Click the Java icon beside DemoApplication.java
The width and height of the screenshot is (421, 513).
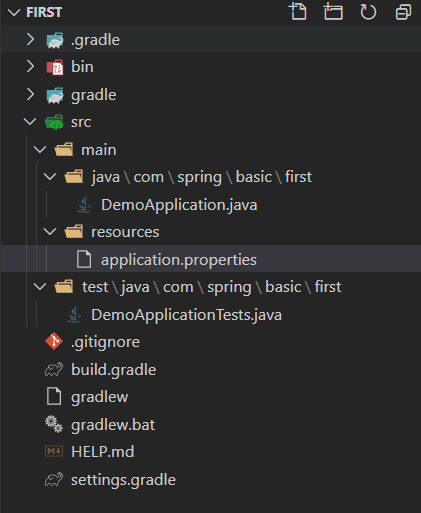[x=84, y=204]
